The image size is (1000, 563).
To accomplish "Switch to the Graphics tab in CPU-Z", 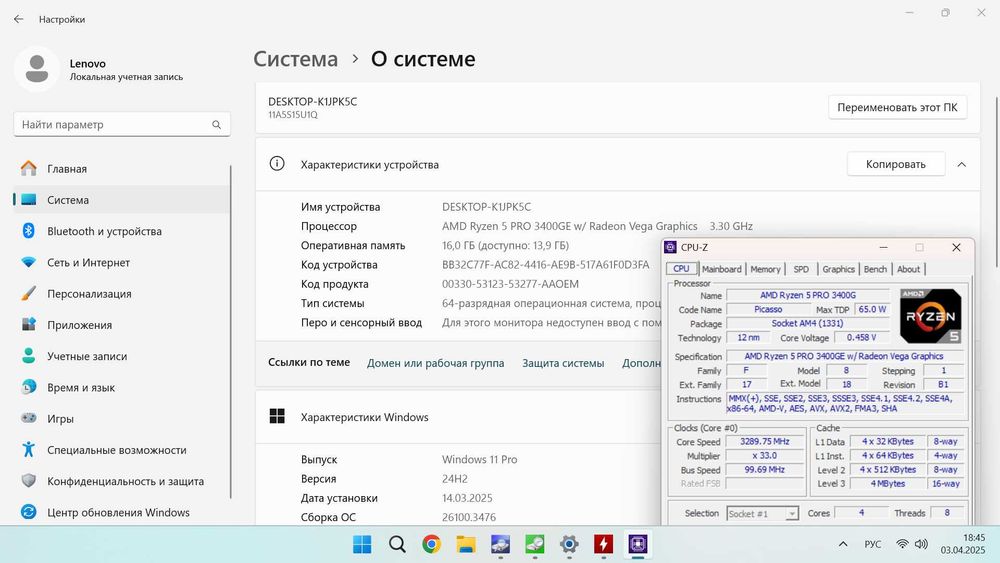I will 838,269.
